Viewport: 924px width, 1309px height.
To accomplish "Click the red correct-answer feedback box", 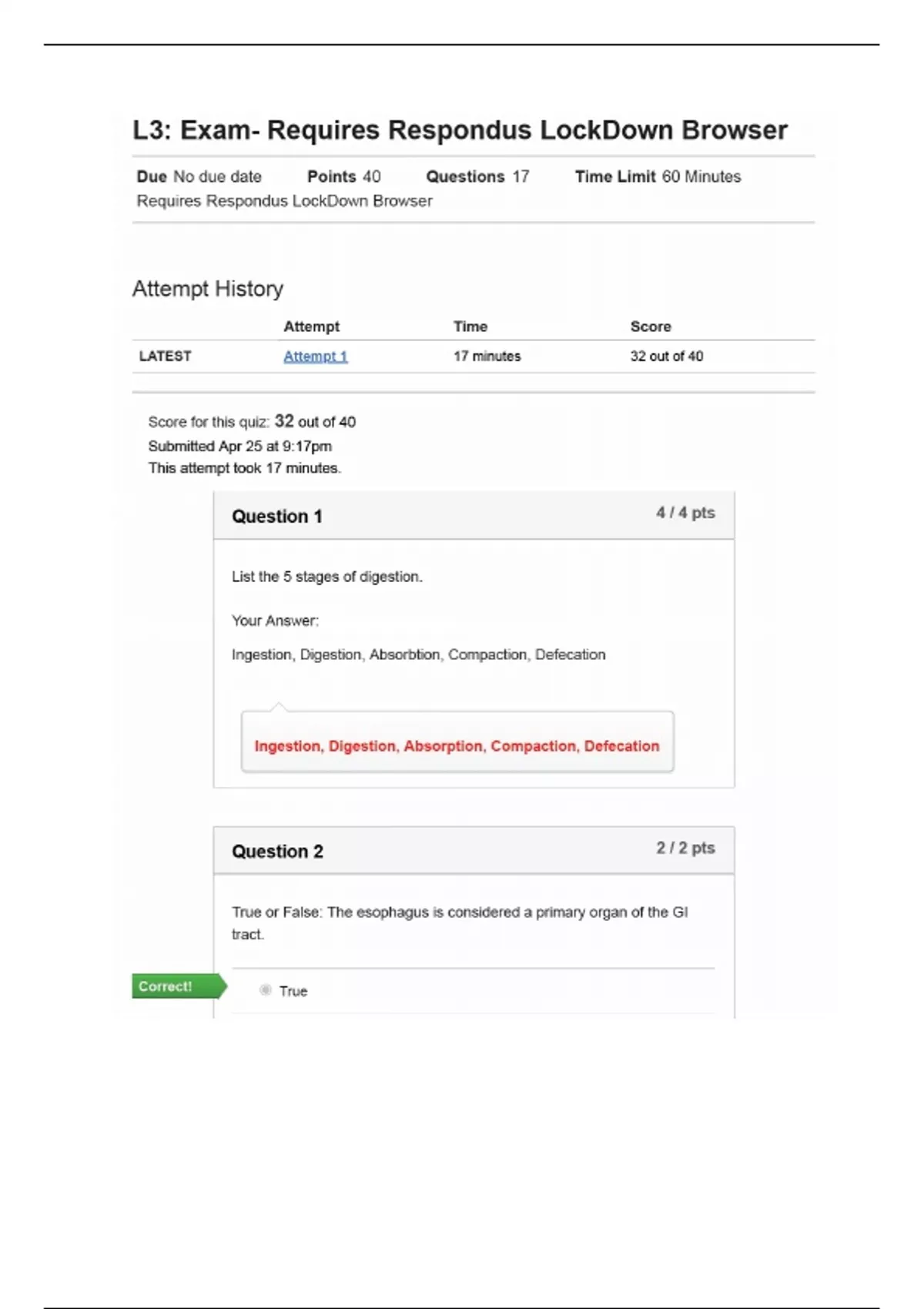I will coord(457,742).
